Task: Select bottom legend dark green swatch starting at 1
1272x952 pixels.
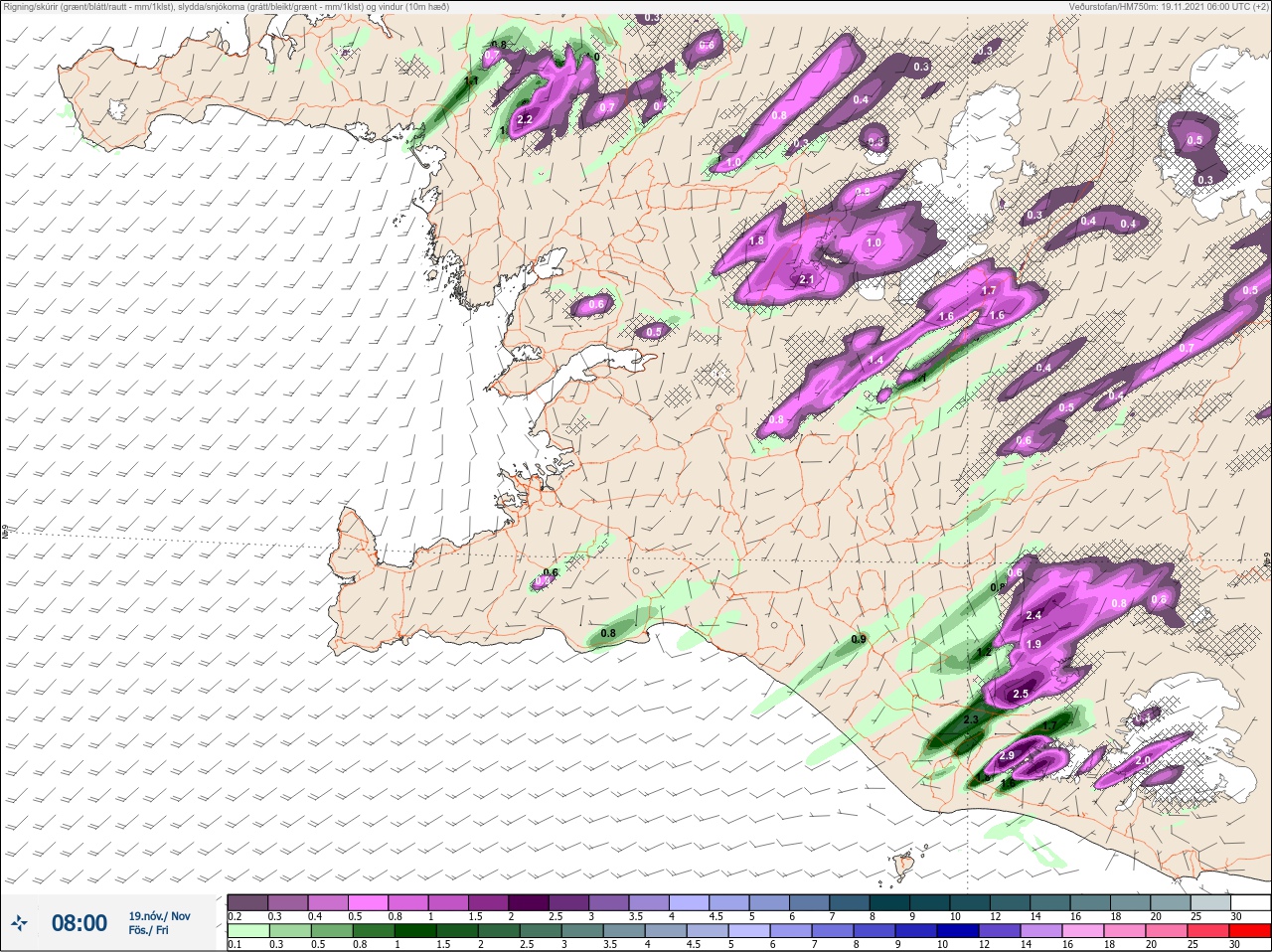Action: (415, 931)
